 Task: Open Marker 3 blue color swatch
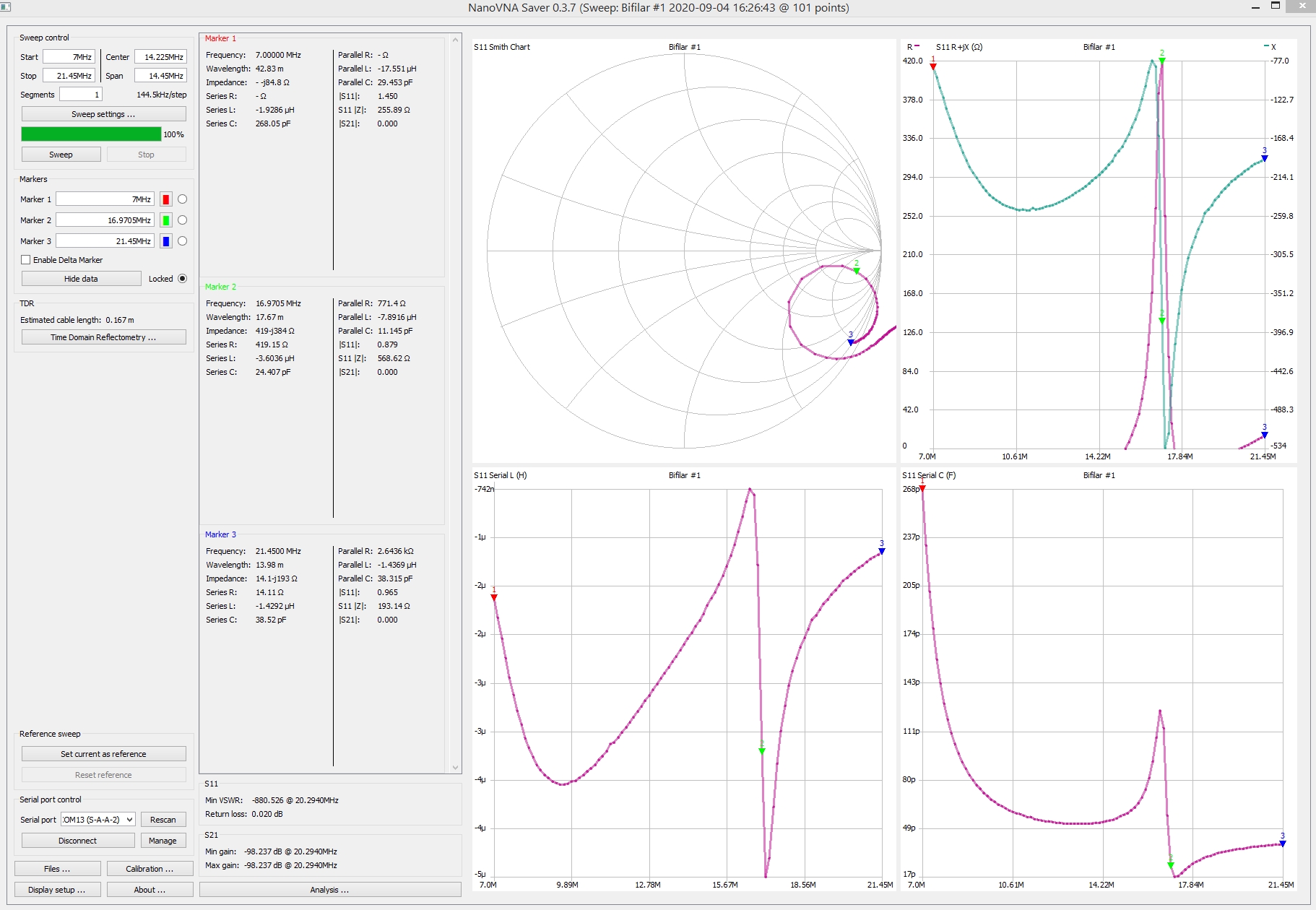[166, 241]
